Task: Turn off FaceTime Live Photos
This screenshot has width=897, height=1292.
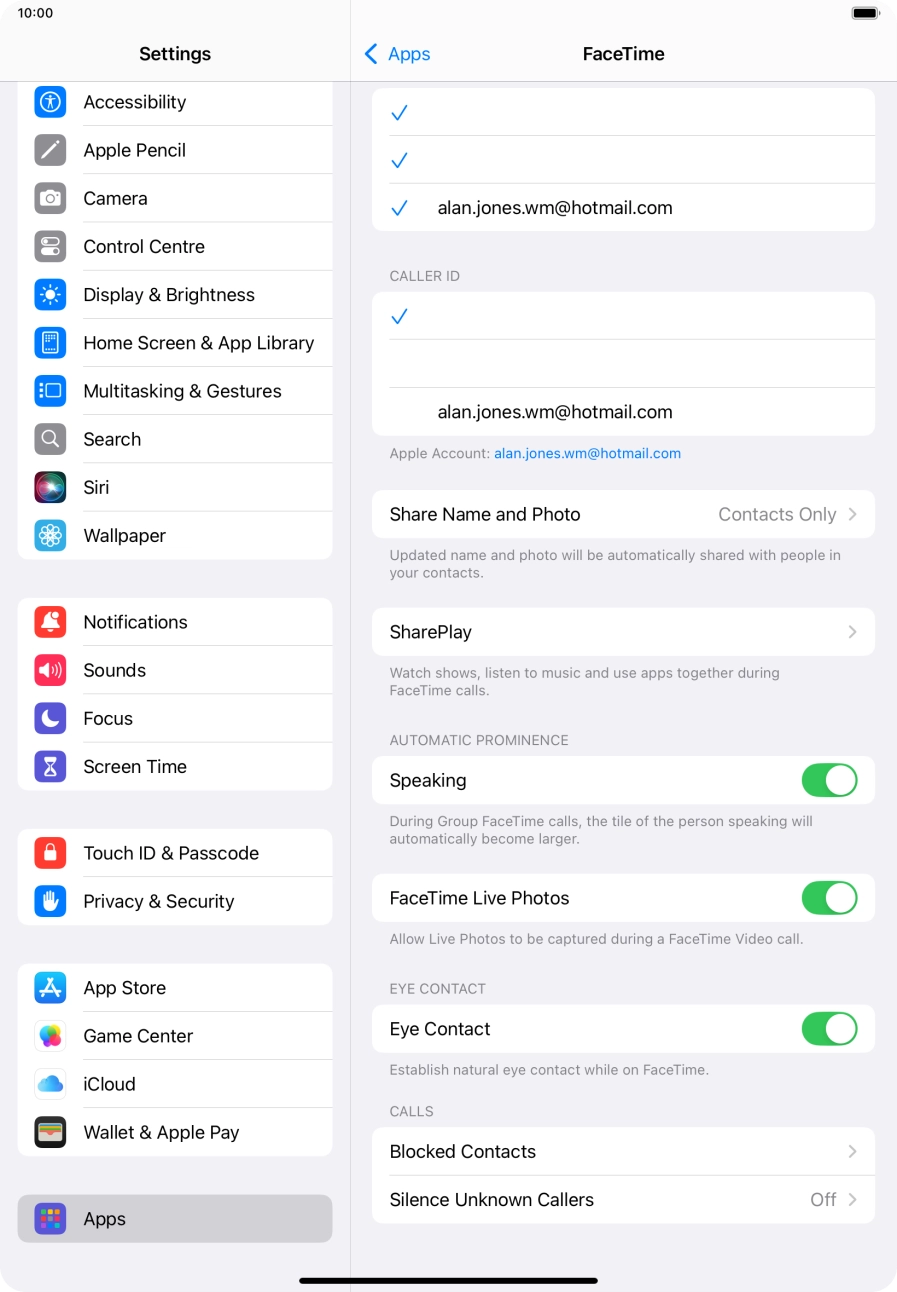Action: 829,898
